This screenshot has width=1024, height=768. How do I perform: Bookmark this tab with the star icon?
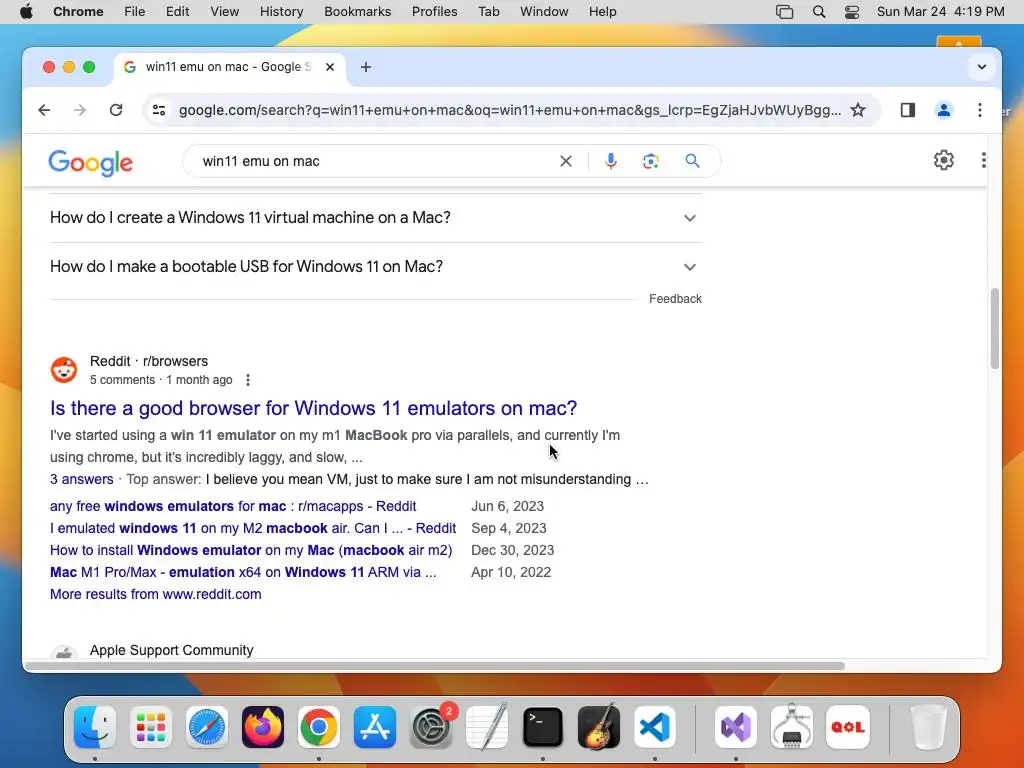(x=858, y=110)
